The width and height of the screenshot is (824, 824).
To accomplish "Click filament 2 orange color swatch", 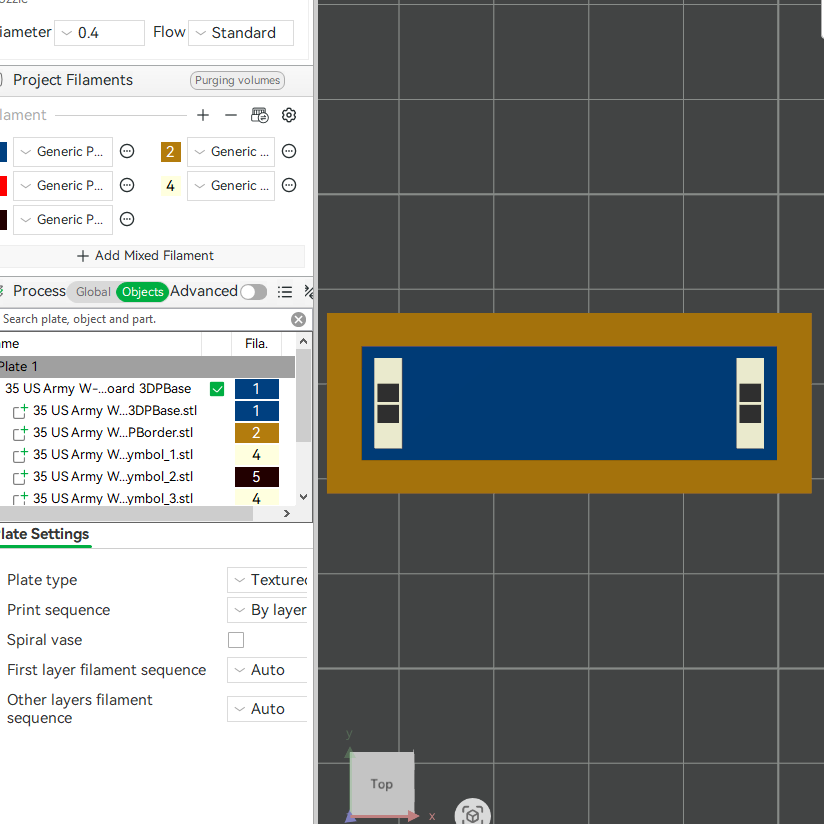I will pyautogui.click(x=171, y=152).
